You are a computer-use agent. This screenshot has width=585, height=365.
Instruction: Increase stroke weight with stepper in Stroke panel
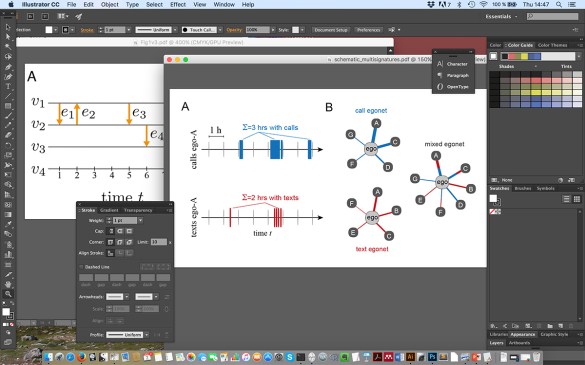(109, 219)
